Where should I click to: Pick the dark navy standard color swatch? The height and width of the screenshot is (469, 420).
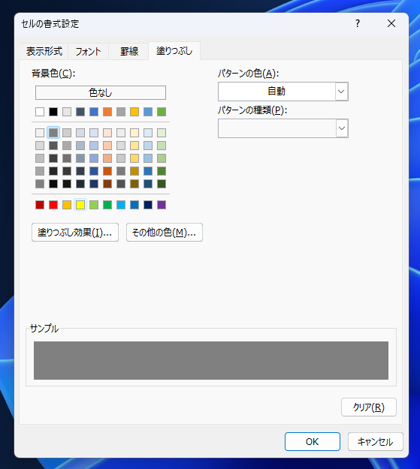tap(148, 205)
